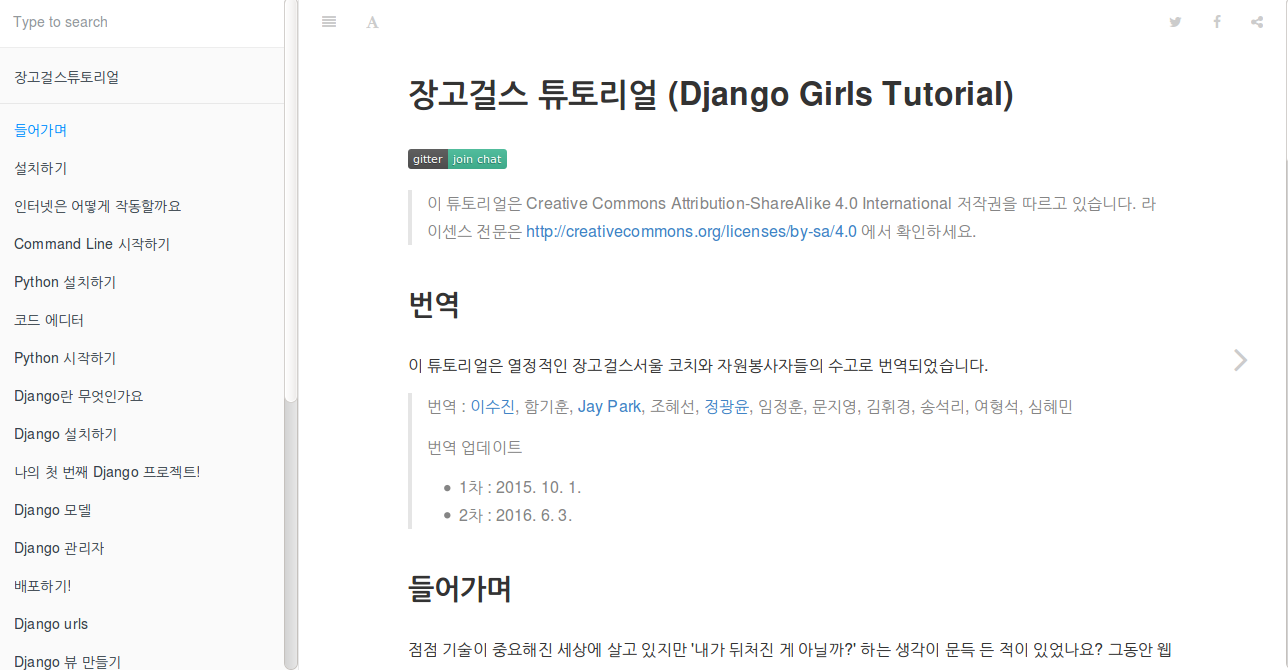Click the '2차 : 2016. 6. 3.' list item
Screen dimensions: 1288x670
tap(515, 516)
